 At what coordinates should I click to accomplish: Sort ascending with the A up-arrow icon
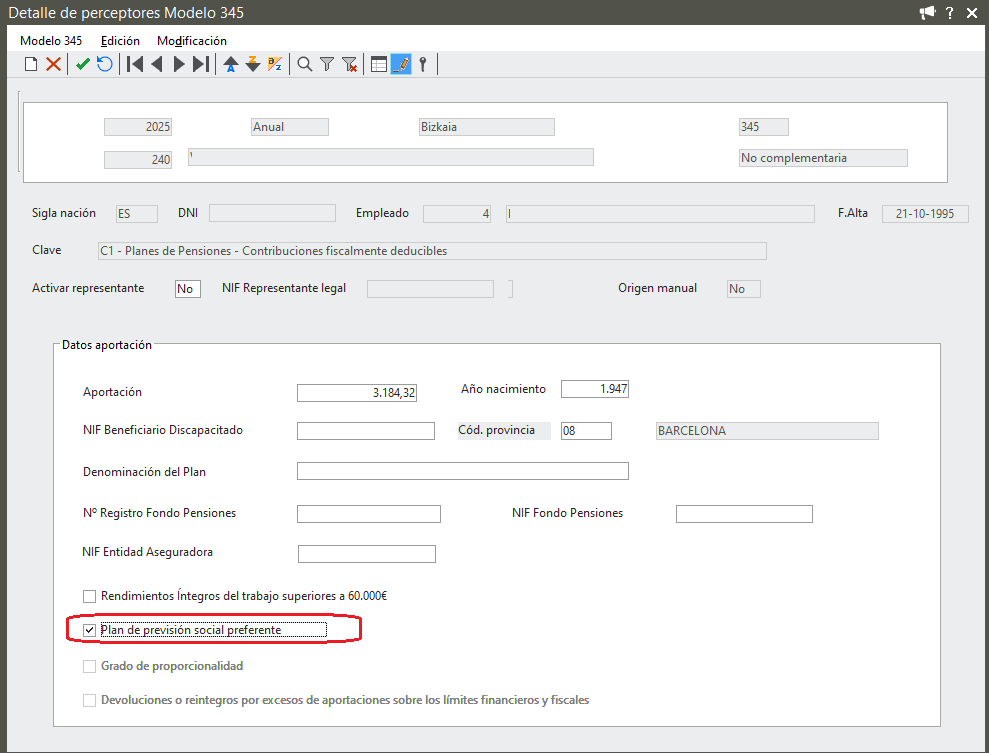(x=231, y=65)
